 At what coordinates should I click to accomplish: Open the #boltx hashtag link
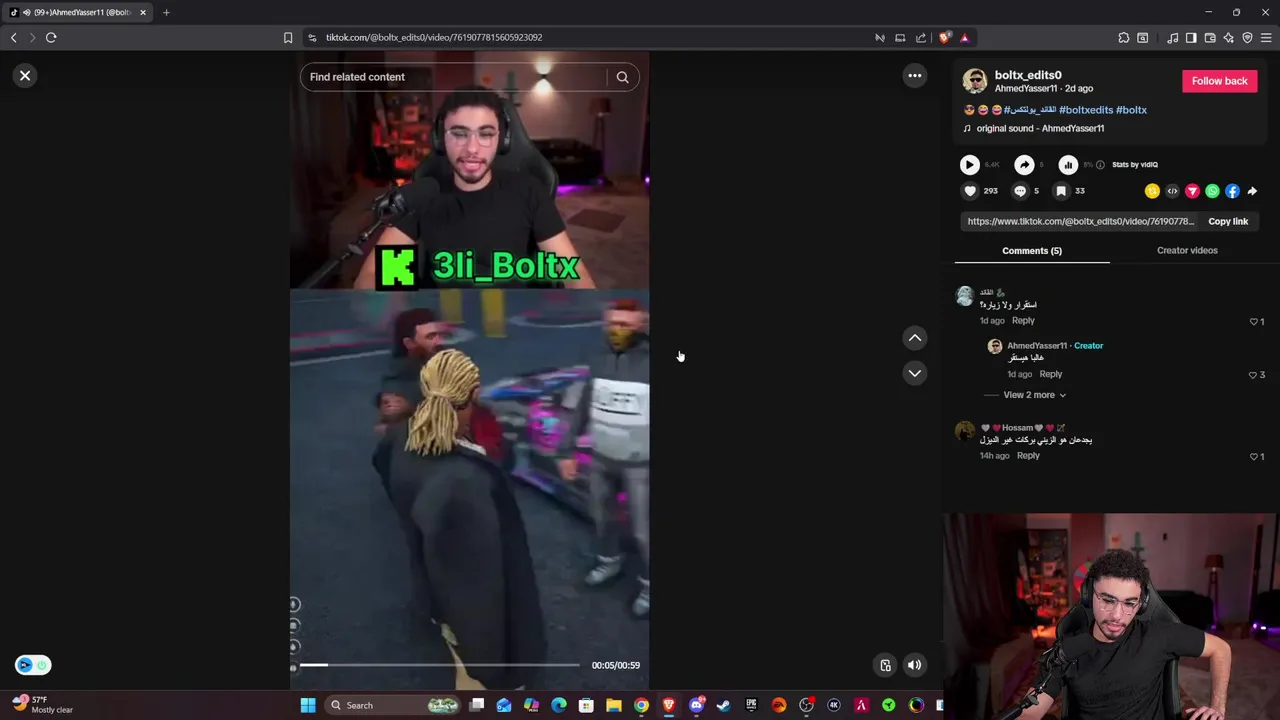pos(1131,110)
